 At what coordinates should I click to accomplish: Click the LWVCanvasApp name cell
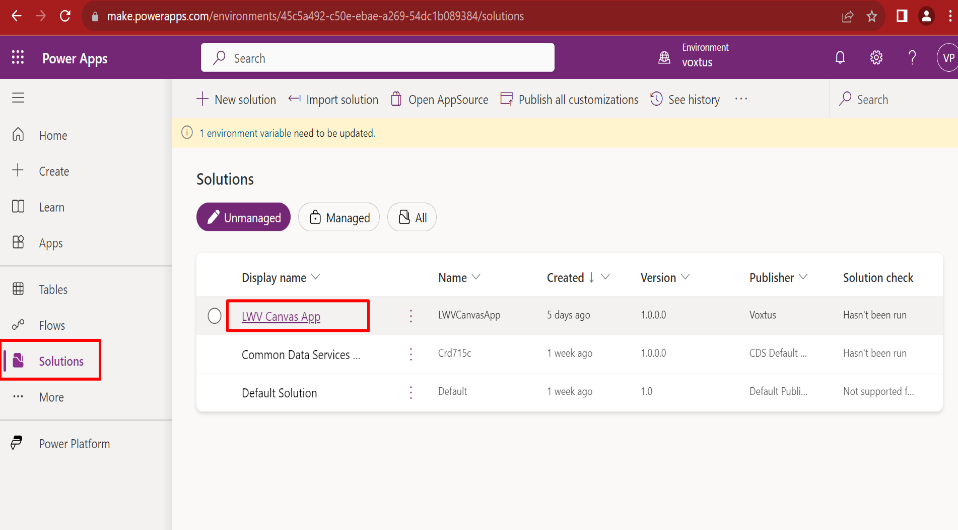click(x=469, y=315)
